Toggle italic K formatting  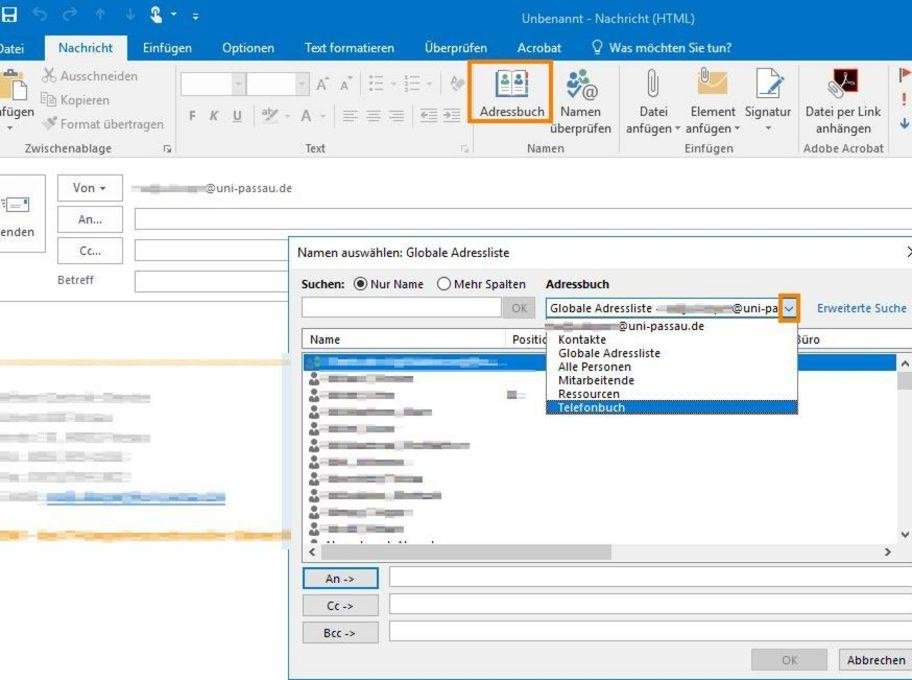tap(214, 116)
